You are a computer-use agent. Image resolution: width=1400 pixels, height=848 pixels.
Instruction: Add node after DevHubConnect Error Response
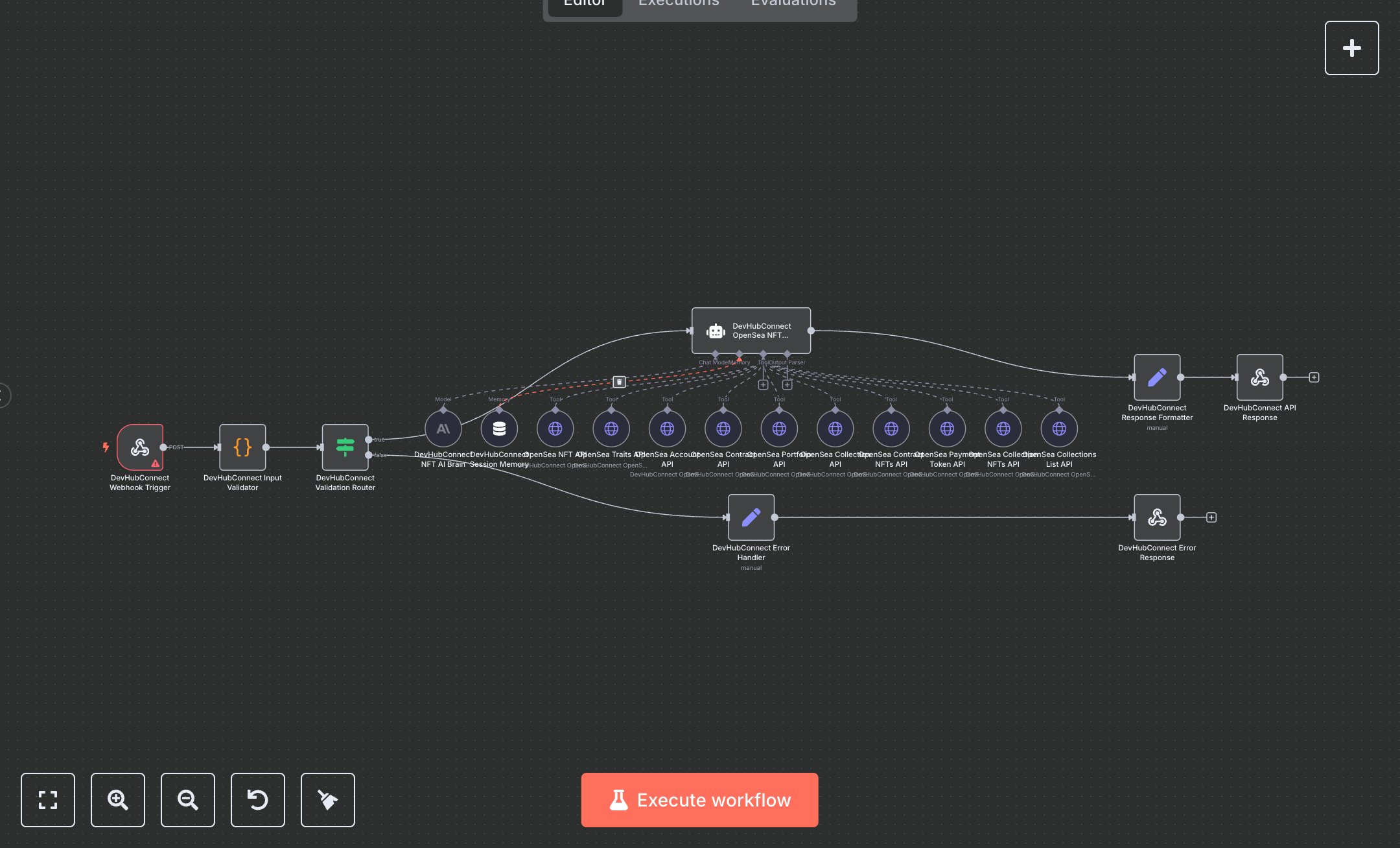click(x=1211, y=517)
